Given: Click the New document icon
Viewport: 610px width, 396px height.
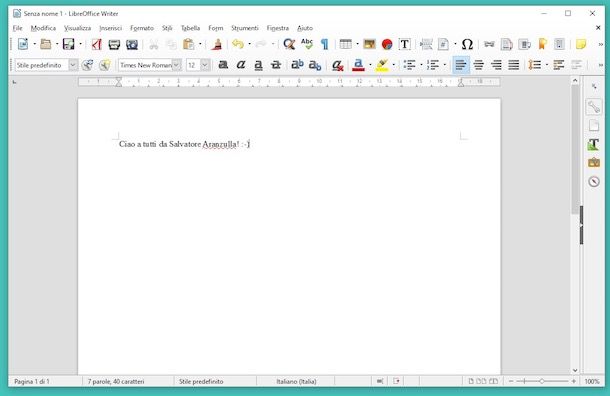Looking at the screenshot, I should [23, 44].
